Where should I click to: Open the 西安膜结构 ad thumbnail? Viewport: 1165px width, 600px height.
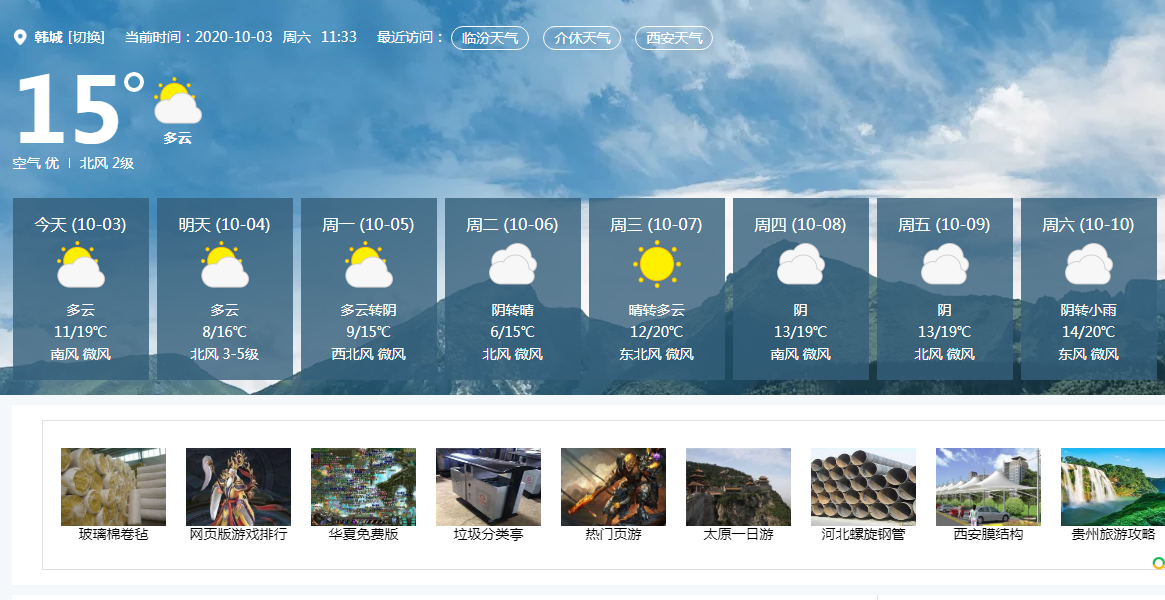988,487
